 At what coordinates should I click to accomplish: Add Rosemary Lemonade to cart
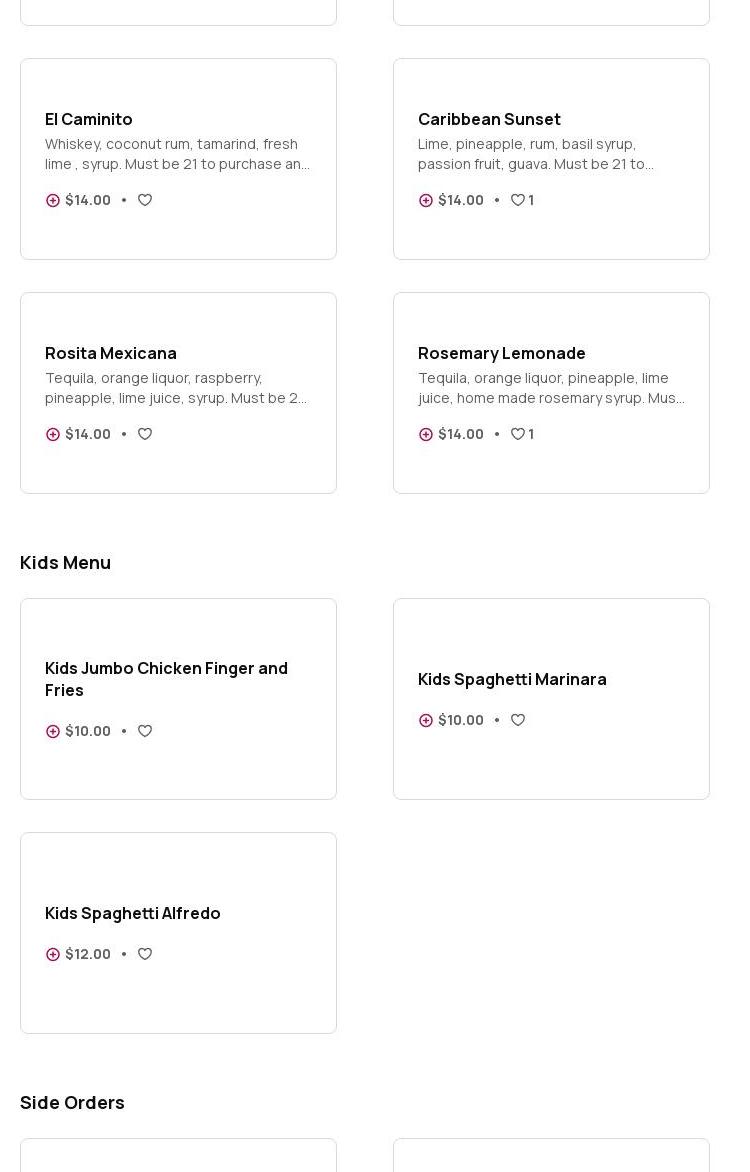[426, 434]
